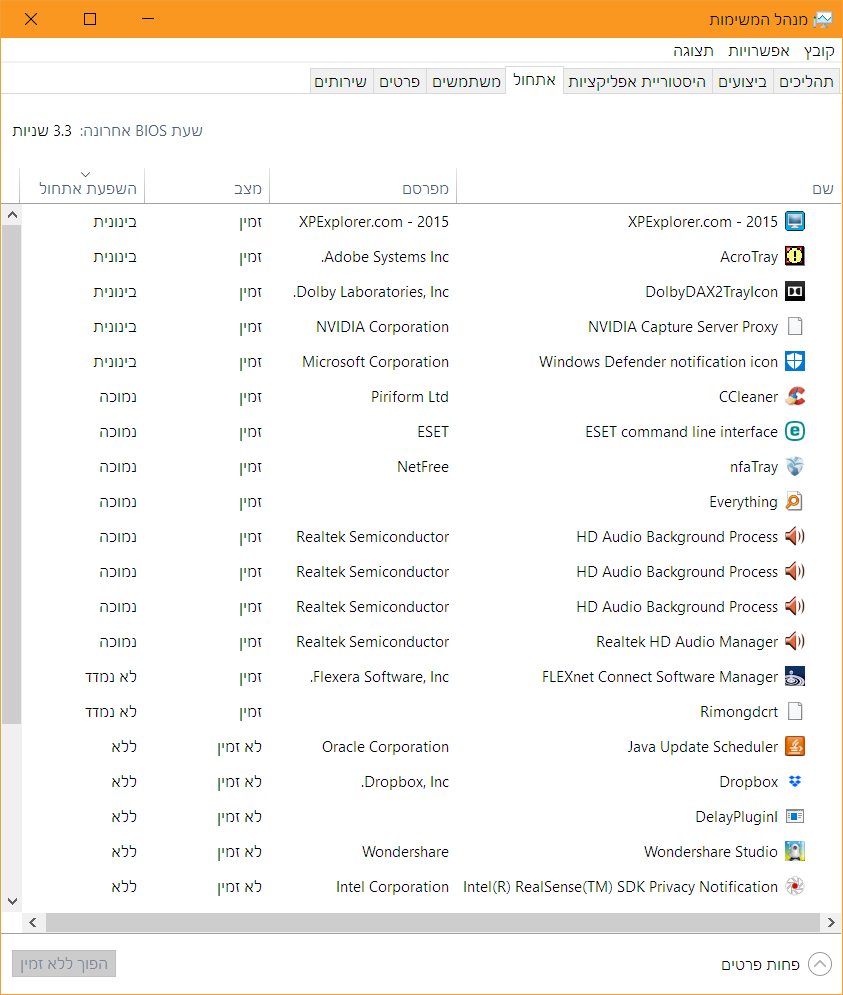Image resolution: width=843 pixels, height=995 pixels.
Task: Click the ESET publisher cell
Action: (433, 432)
